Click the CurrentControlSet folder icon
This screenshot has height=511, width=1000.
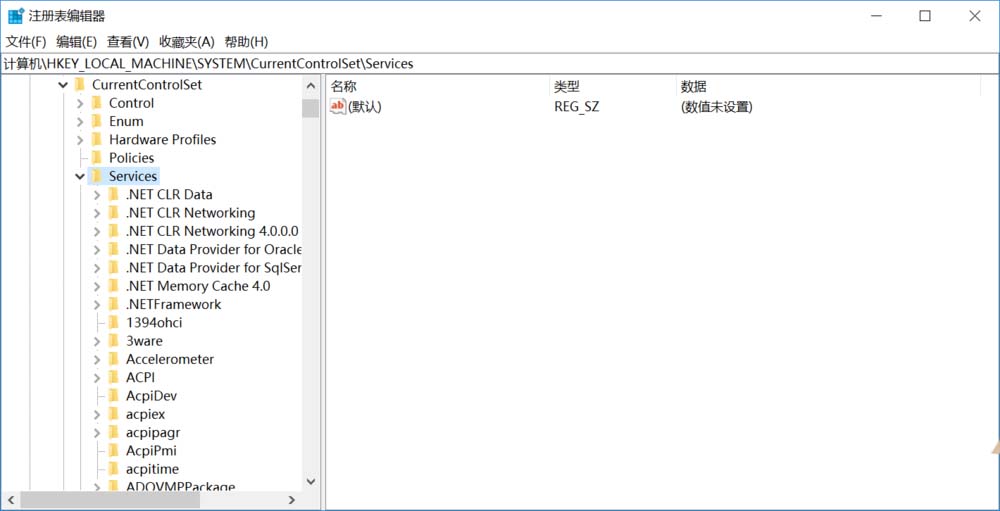80,84
